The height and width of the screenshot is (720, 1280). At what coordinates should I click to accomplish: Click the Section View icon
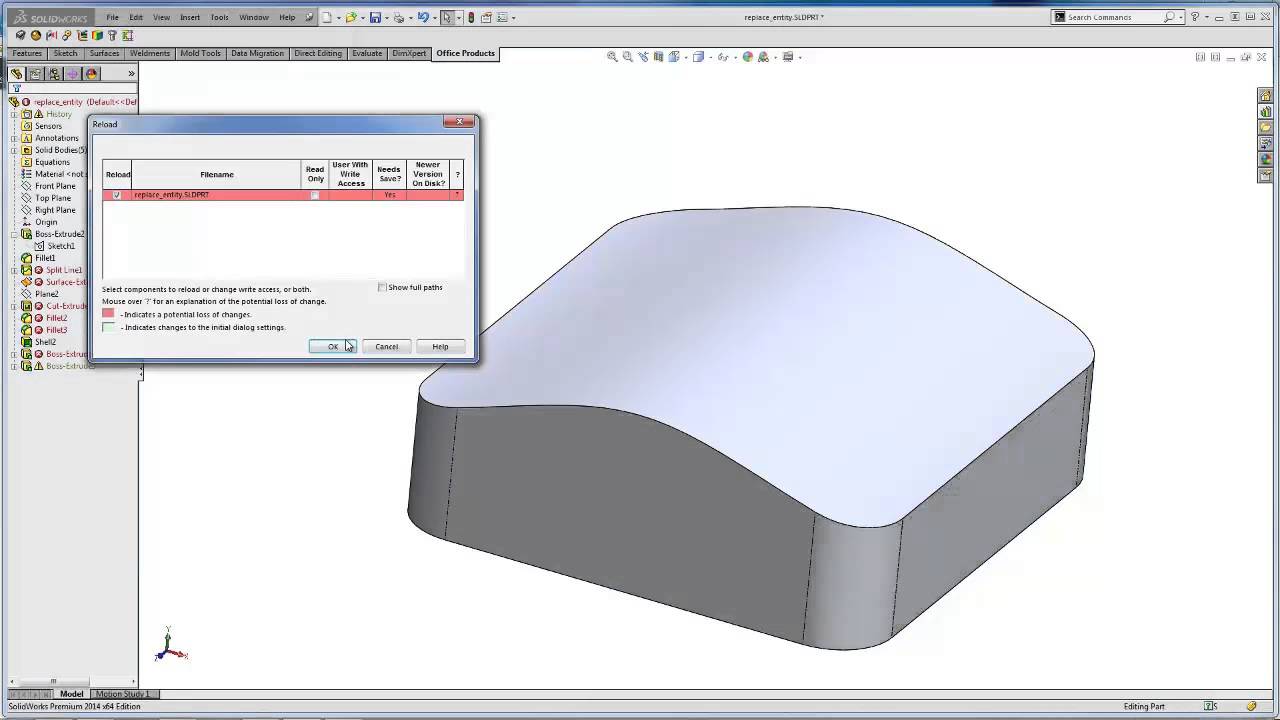[659, 57]
